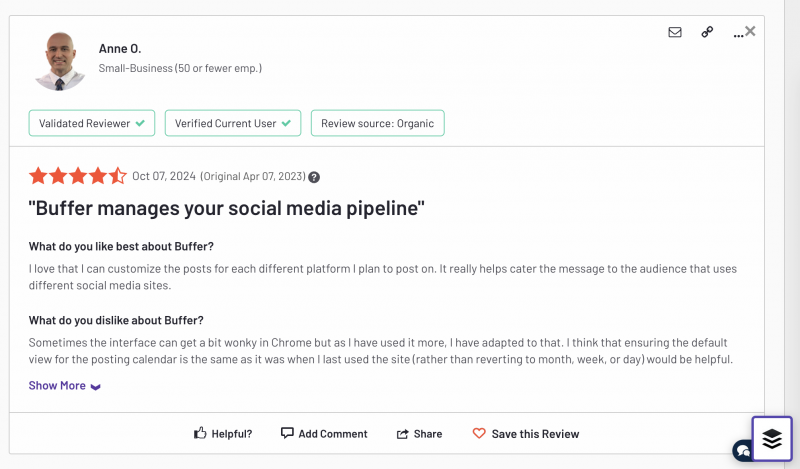
Task: Click the speech bubble Add Comment icon
Action: [x=287, y=433]
